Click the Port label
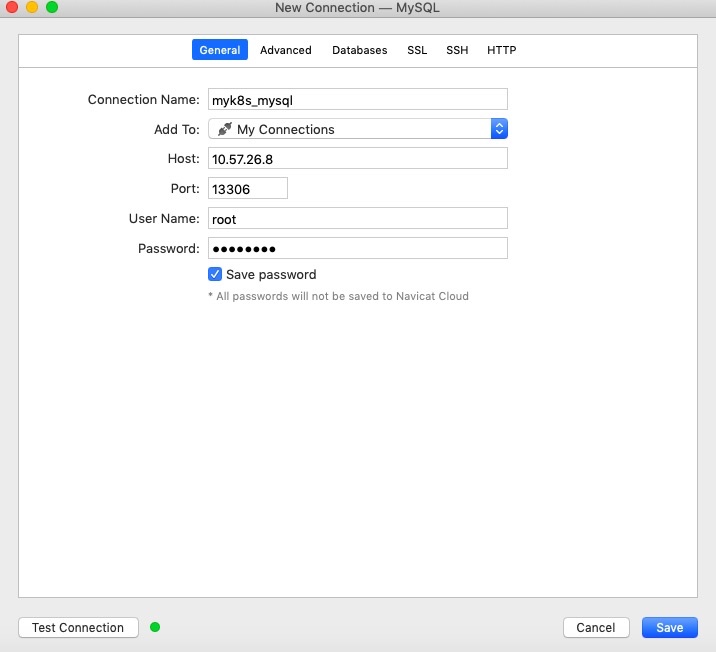This screenshot has width=716, height=652. click(x=185, y=189)
